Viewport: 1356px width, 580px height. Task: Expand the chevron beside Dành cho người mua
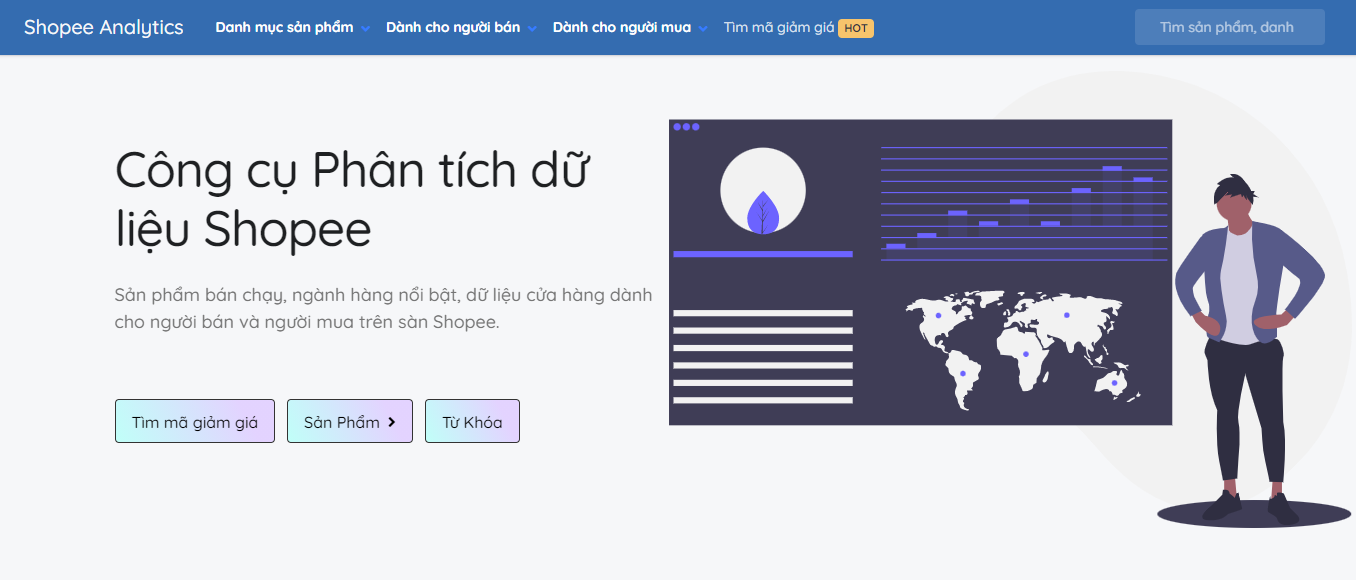(x=703, y=29)
